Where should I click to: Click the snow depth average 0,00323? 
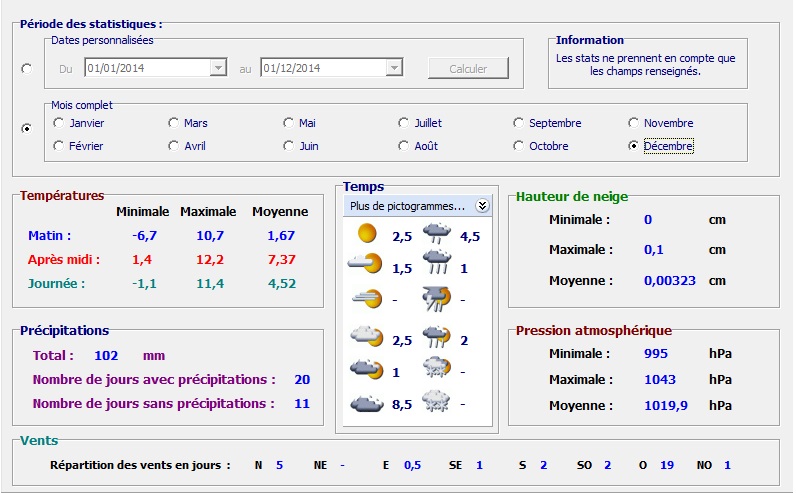670,280
